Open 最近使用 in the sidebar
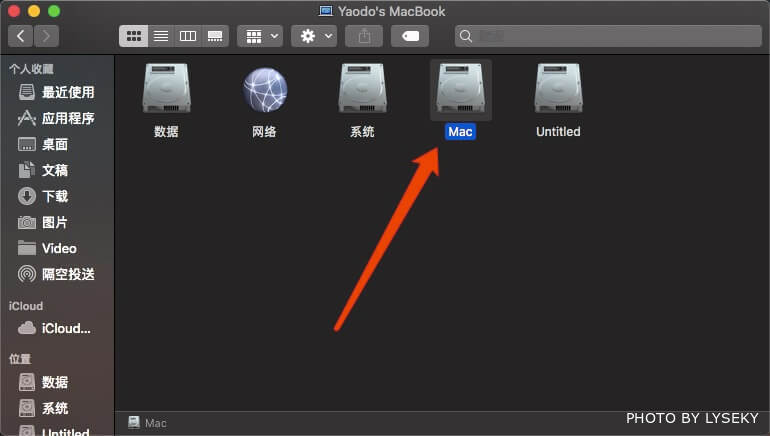 coord(57,92)
